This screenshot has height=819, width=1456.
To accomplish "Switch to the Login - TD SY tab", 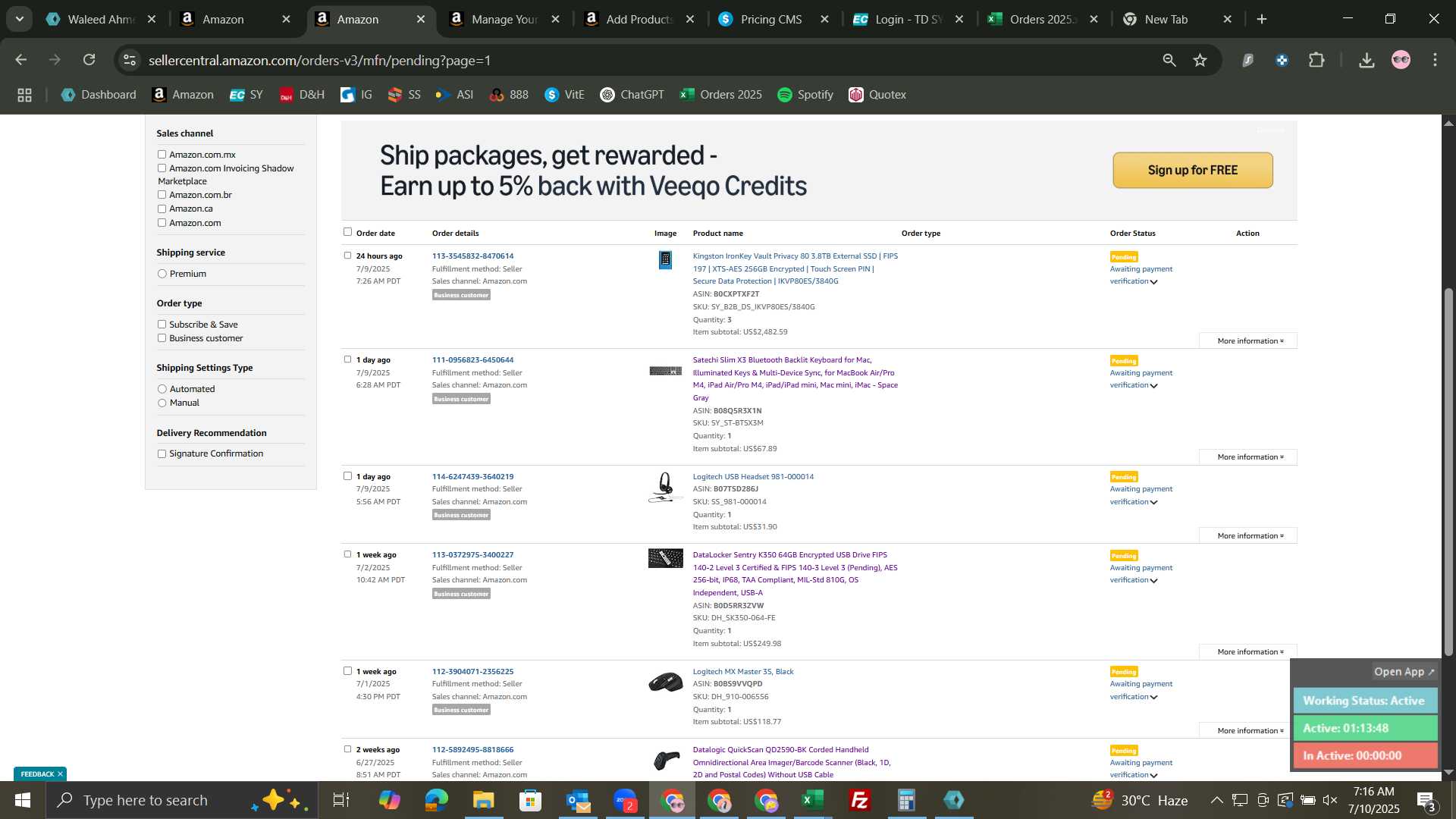I will tap(907, 19).
